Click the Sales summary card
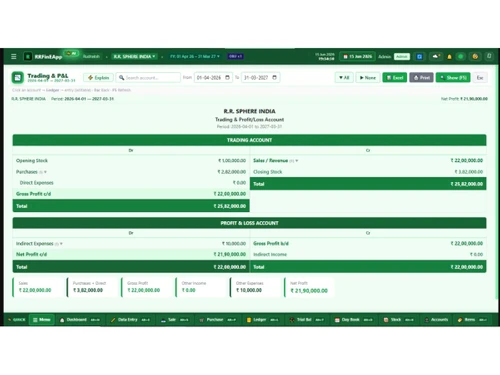The width and height of the screenshot is (500, 375). [x=38, y=287]
